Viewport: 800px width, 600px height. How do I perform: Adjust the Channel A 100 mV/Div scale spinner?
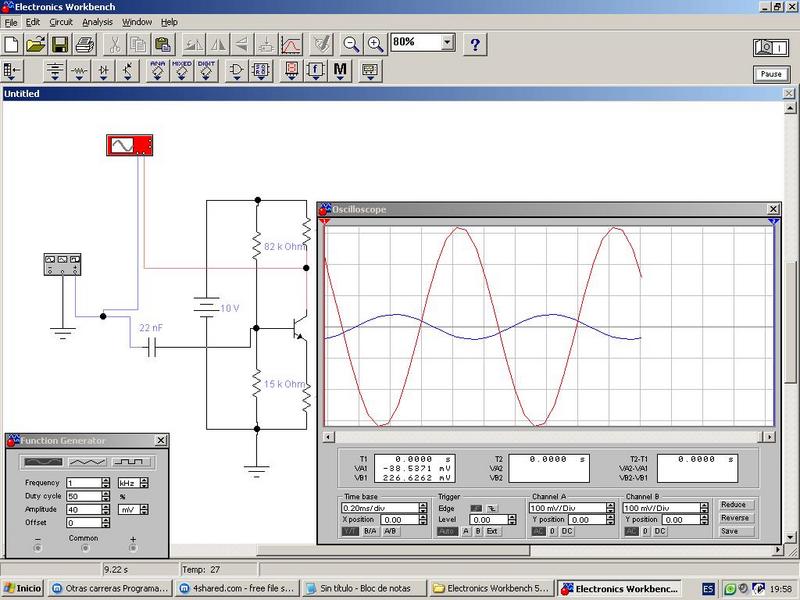coord(609,508)
